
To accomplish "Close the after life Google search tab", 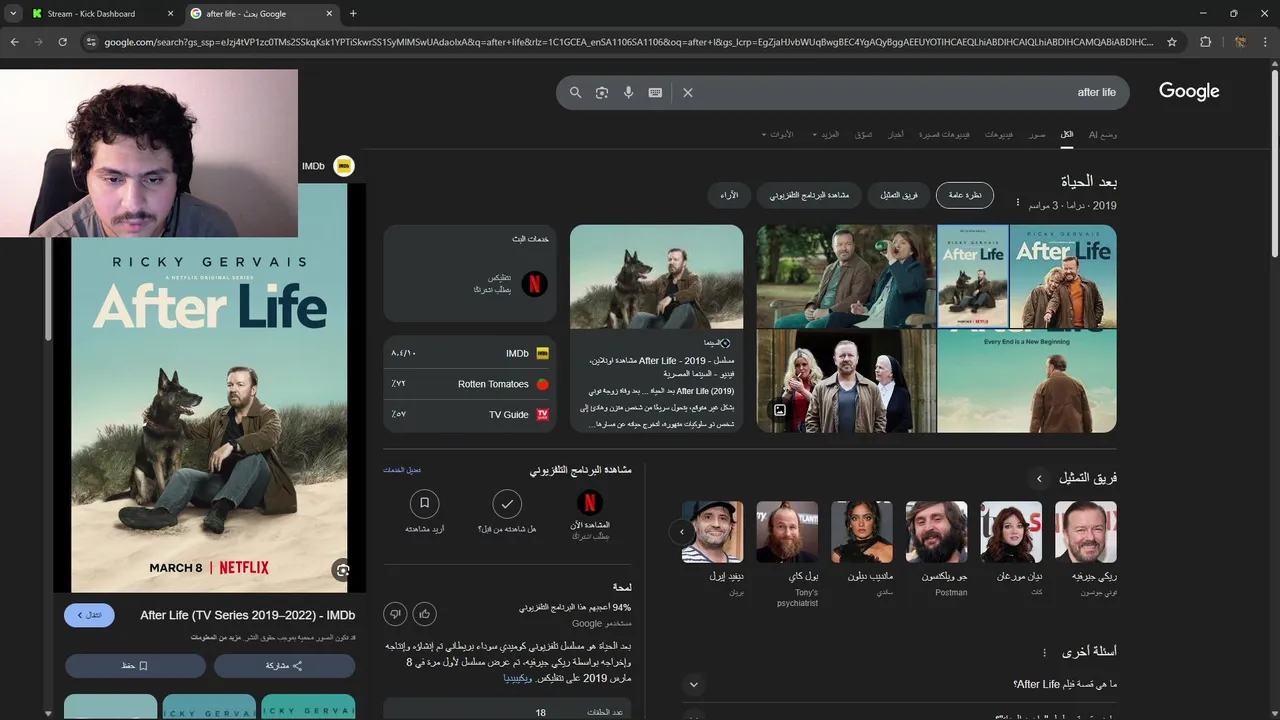I will coord(329,14).
